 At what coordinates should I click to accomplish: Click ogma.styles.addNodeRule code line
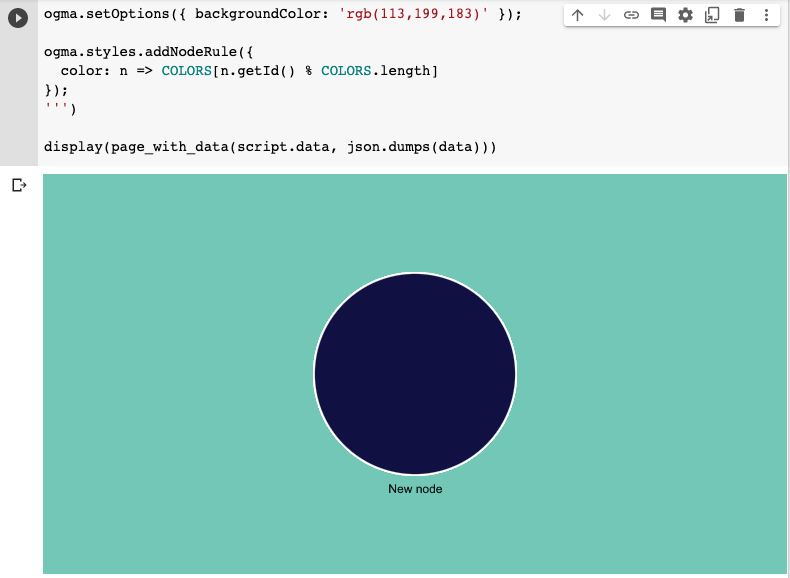pos(149,52)
